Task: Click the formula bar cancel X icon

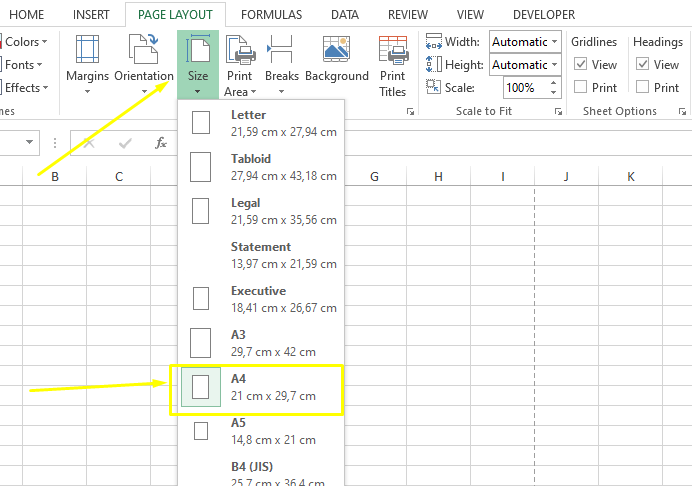Action: 89,143
